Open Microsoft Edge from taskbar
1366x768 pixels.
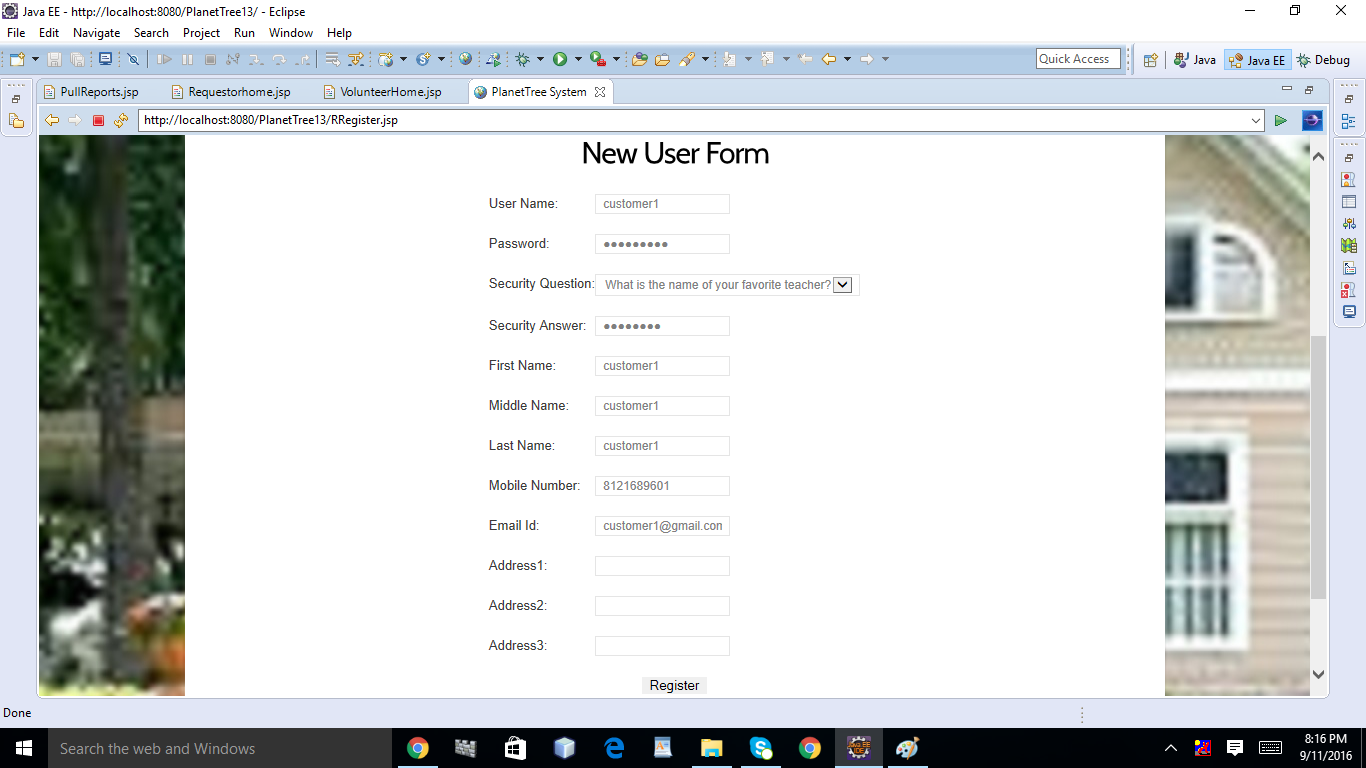tap(614, 748)
